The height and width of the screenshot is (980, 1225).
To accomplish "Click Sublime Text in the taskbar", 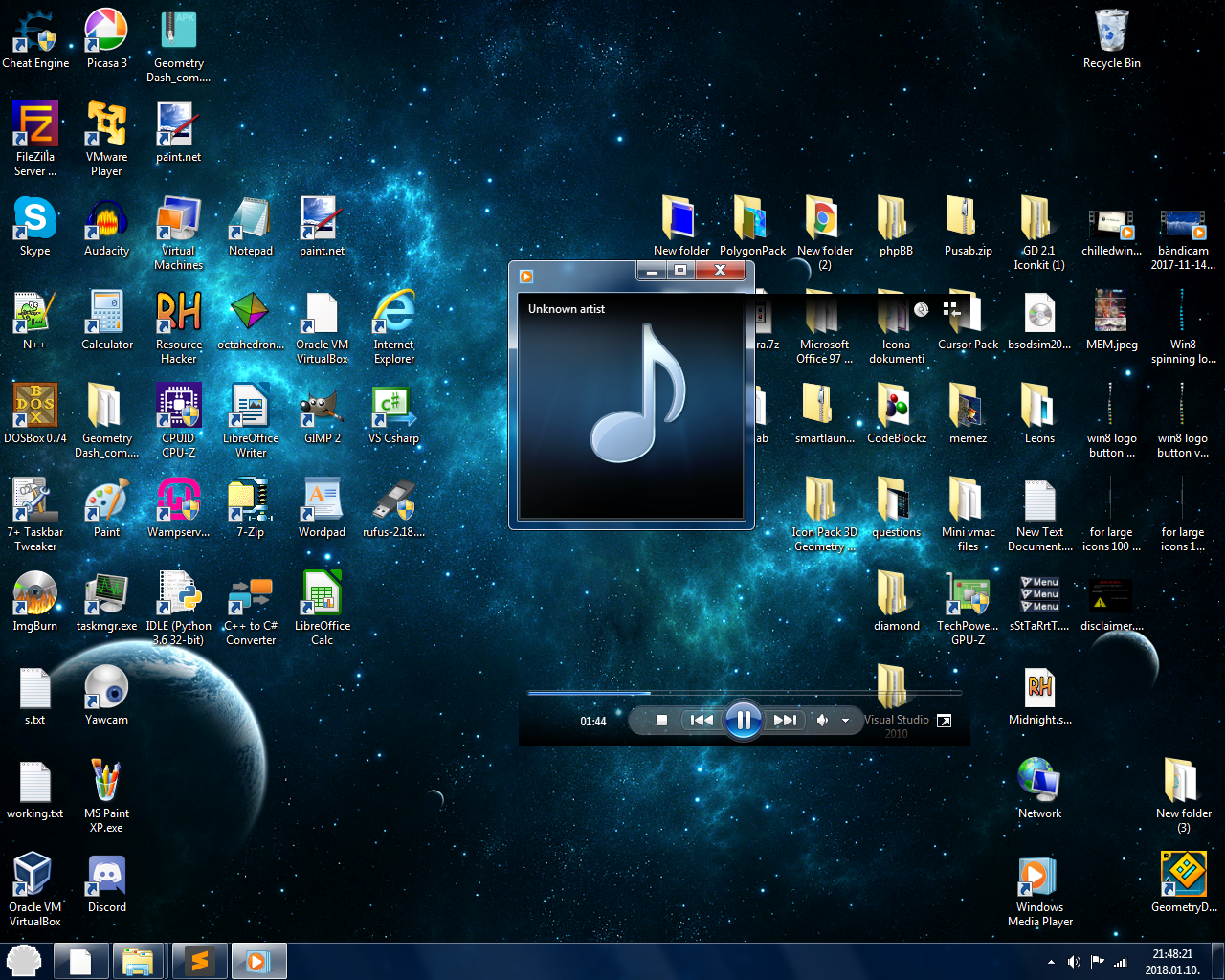I will [x=200, y=961].
